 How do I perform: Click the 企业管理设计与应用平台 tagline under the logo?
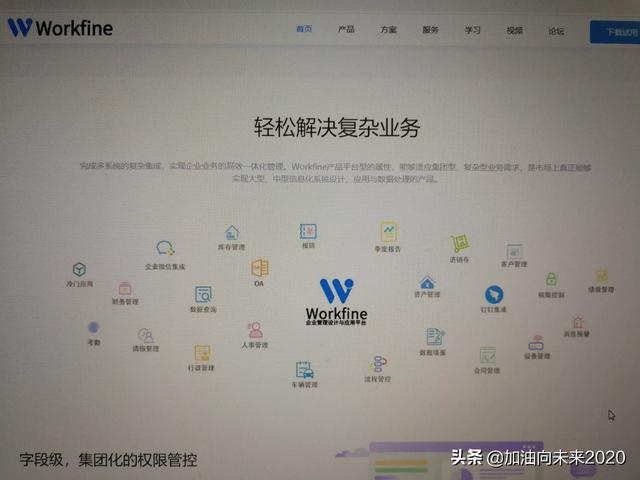coord(336,322)
